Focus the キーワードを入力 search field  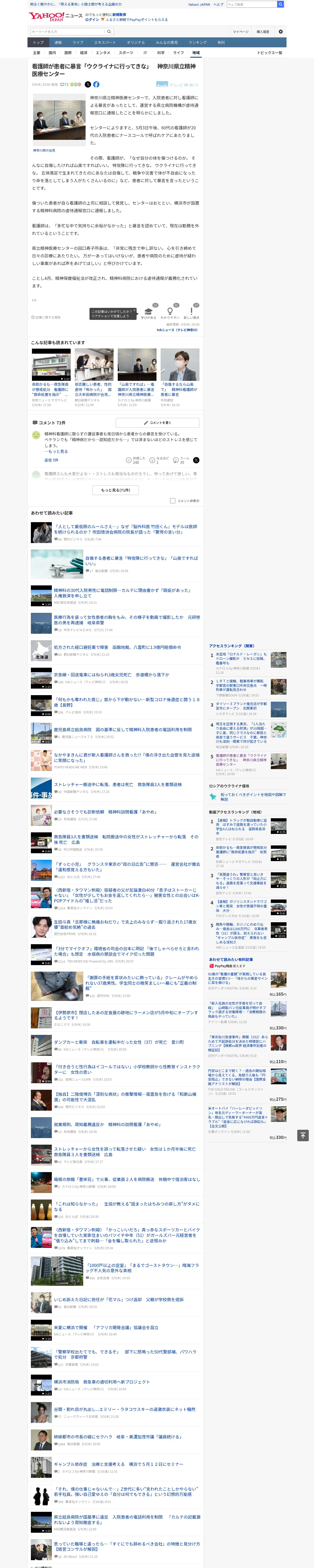pos(68,32)
